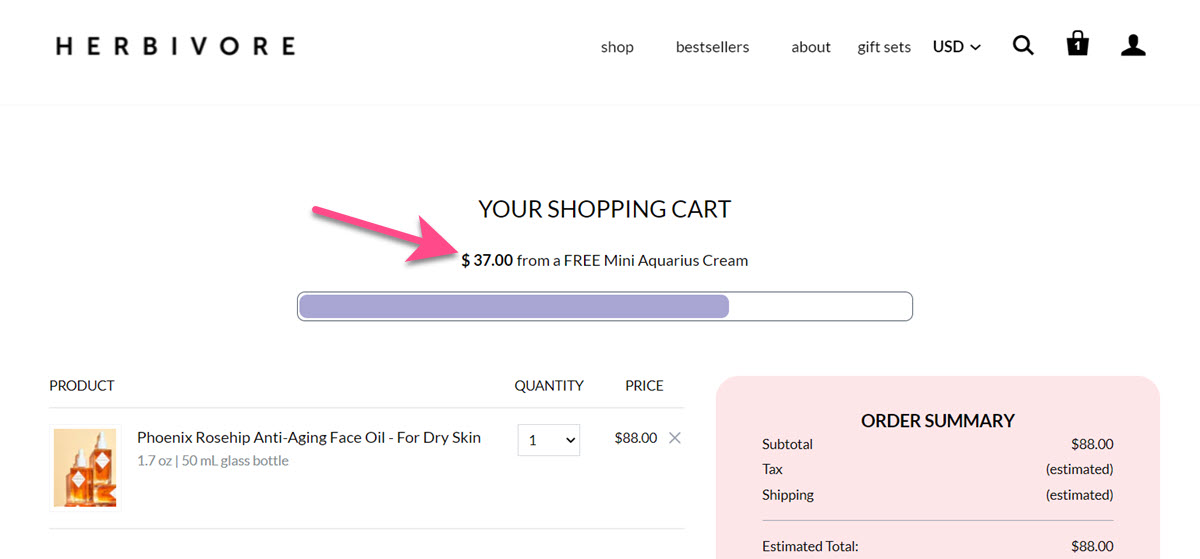Open the shopping bag cart icon
The image size is (1200, 559).
click(x=1077, y=44)
